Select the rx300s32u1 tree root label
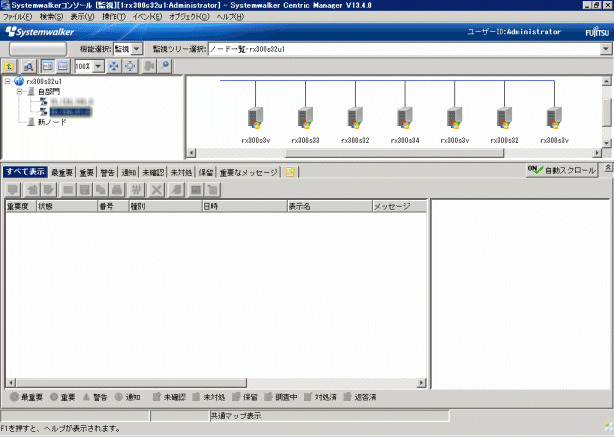This screenshot has height=437, width=614. (44, 81)
